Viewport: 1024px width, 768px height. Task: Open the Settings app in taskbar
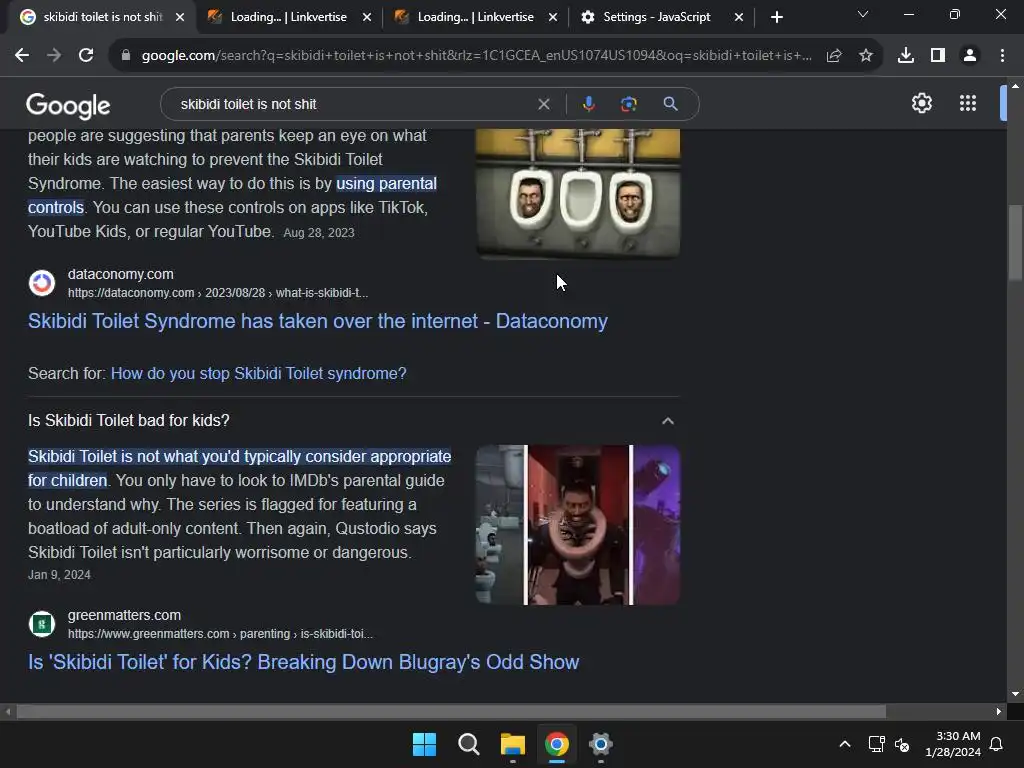(600, 744)
